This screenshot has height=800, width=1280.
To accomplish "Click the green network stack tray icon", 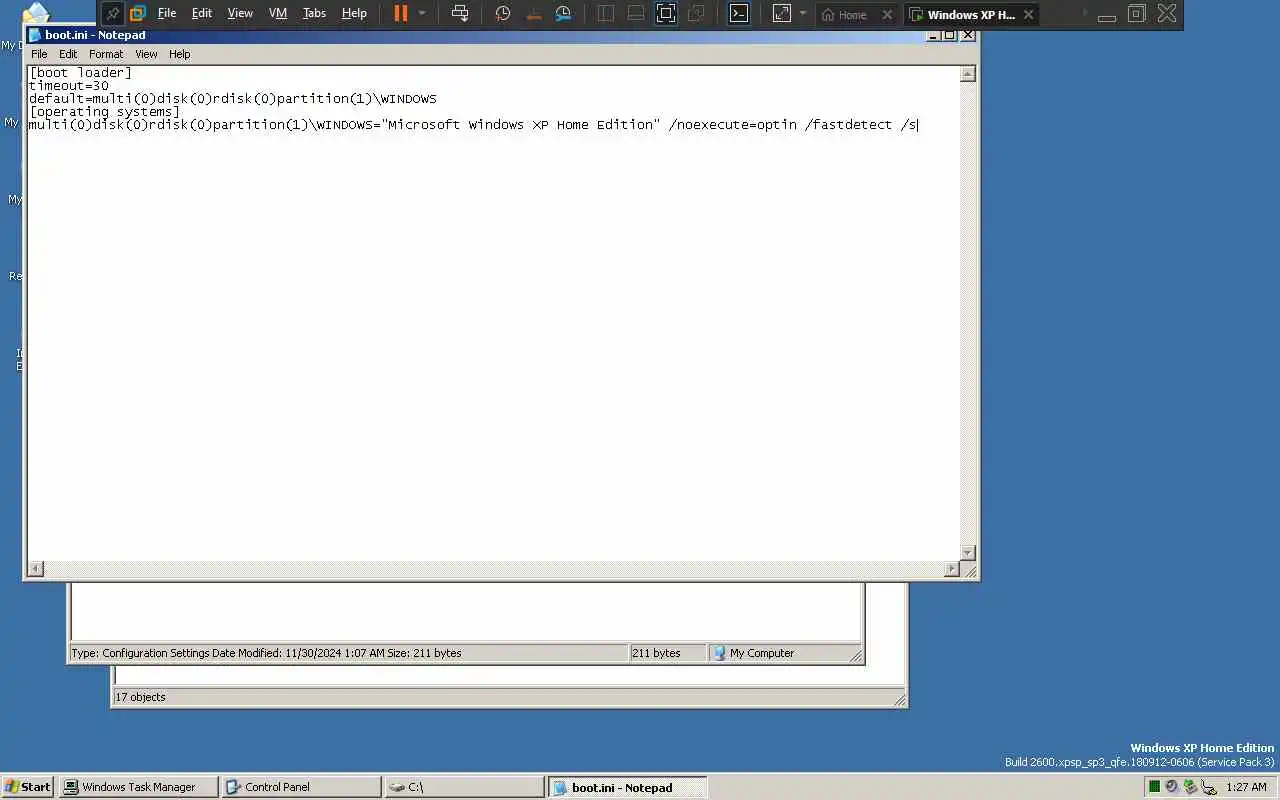I will [1189, 787].
